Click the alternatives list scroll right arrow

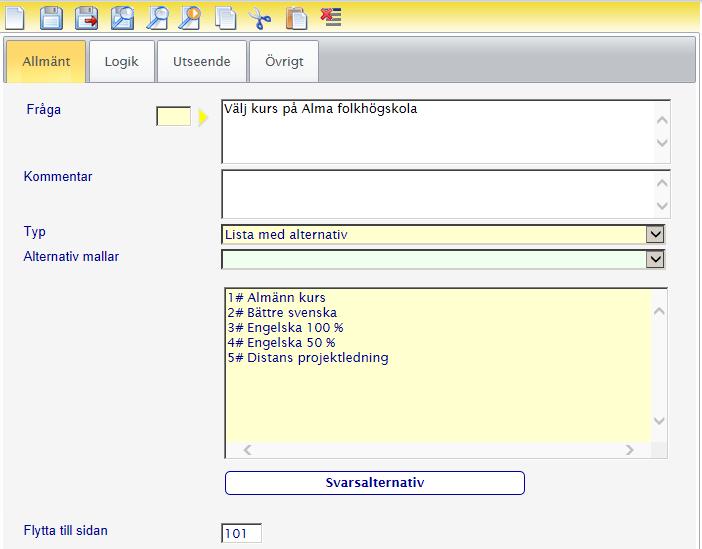pyautogui.click(x=629, y=450)
